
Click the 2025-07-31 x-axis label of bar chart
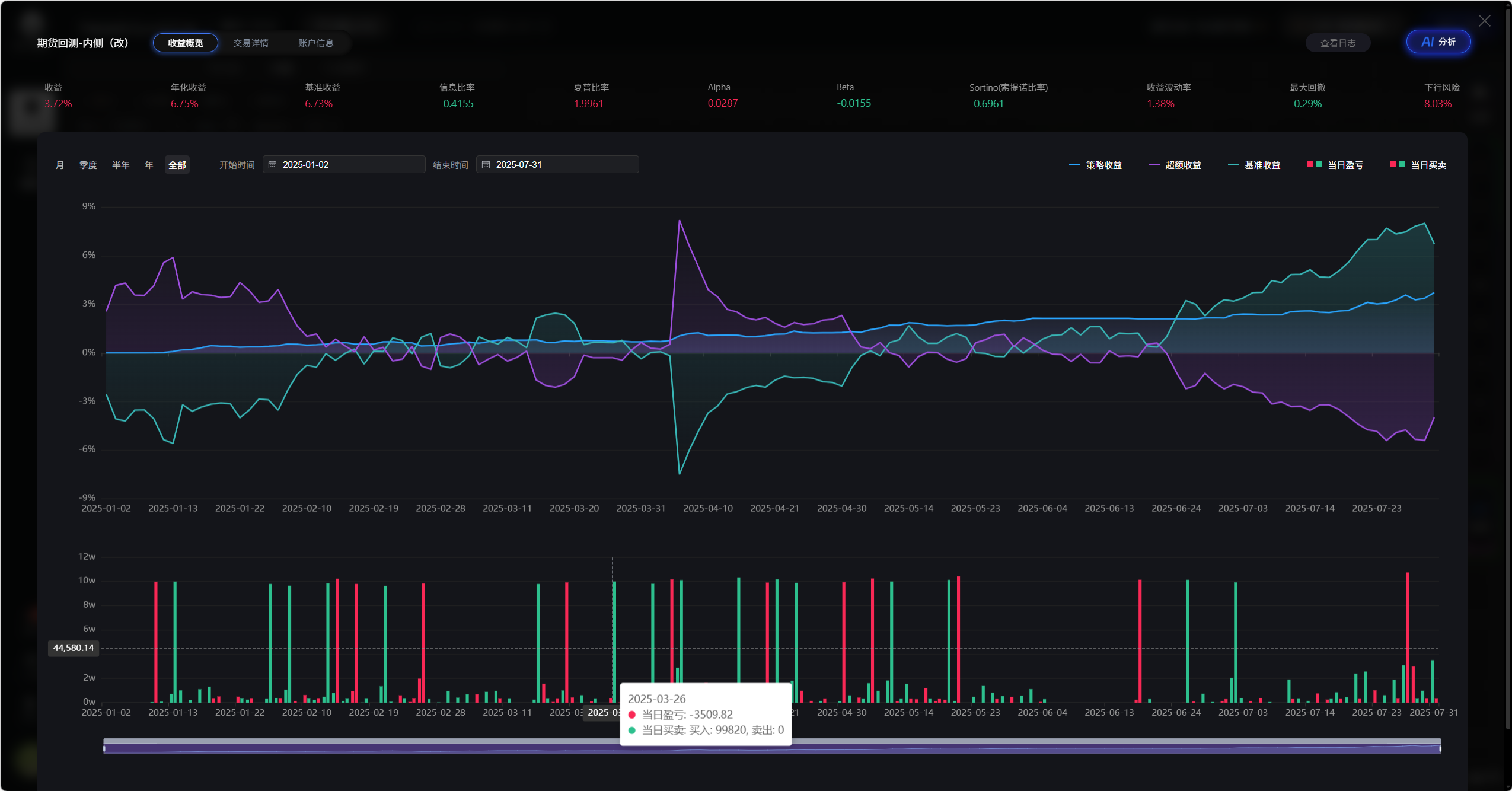tap(1434, 713)
